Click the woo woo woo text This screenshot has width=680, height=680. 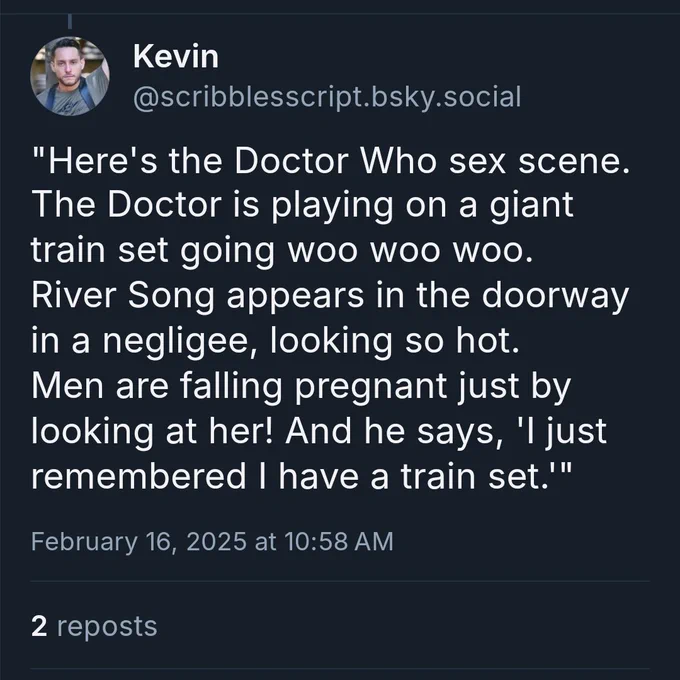[x=410, y=251]
